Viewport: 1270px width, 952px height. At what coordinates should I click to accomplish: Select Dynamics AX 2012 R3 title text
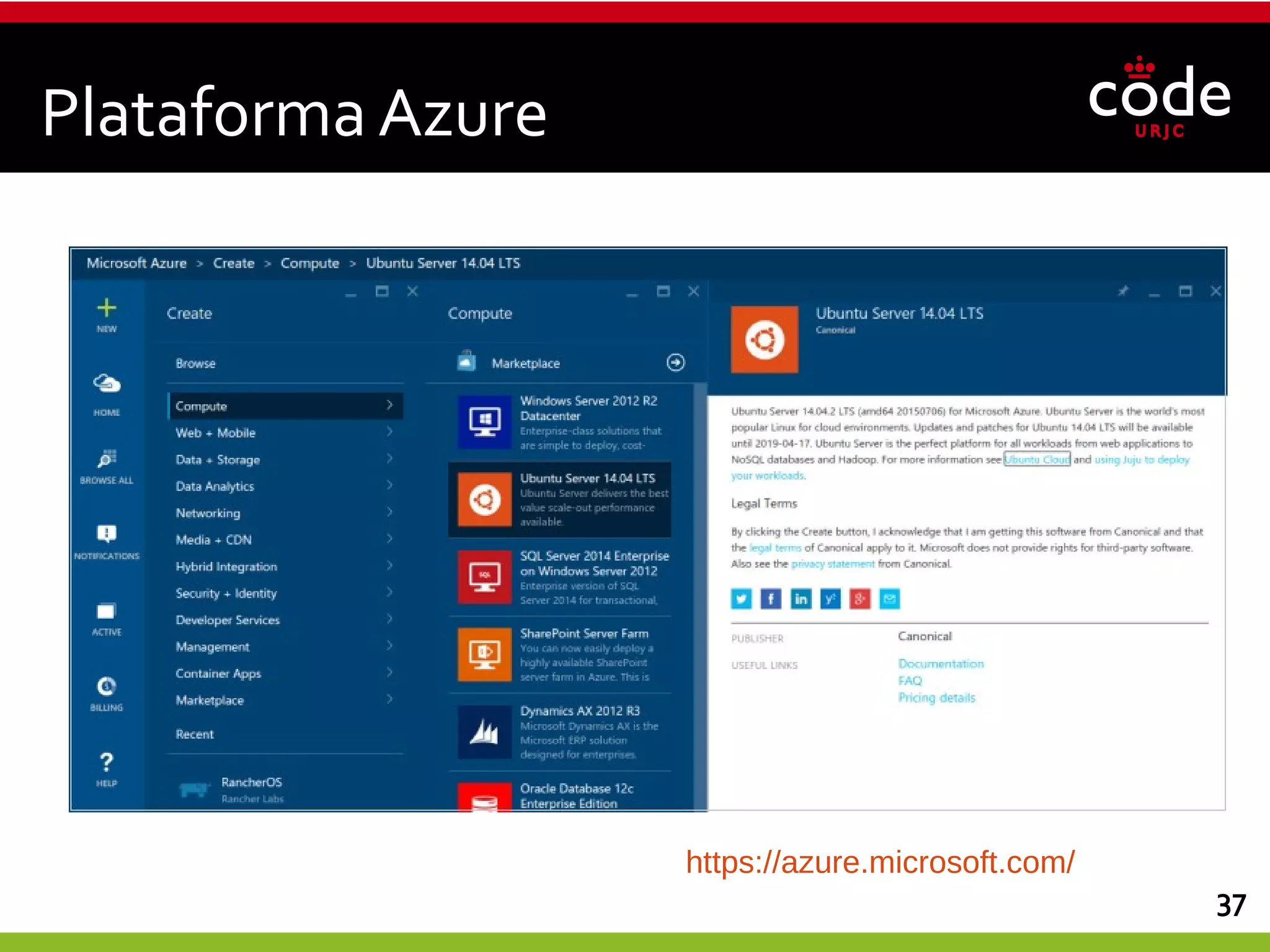(580, 711)
